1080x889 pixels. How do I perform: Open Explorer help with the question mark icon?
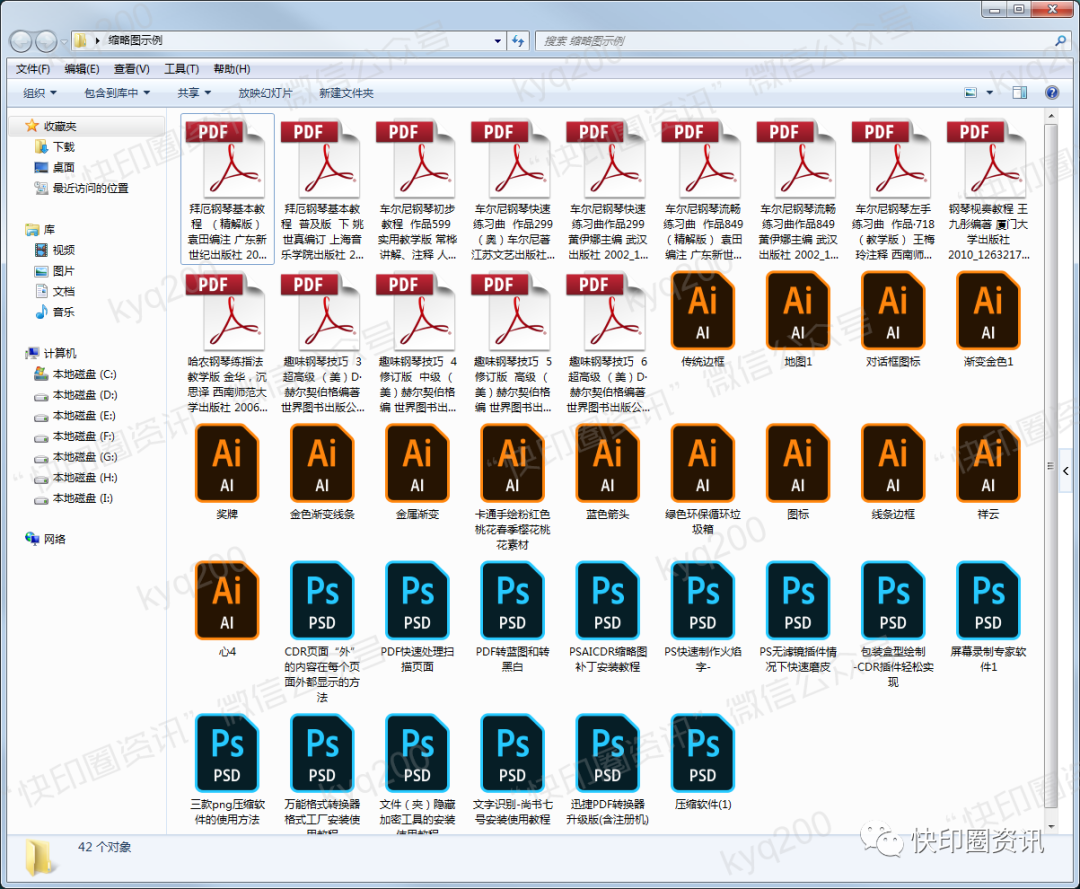(x=1052, y=92)
